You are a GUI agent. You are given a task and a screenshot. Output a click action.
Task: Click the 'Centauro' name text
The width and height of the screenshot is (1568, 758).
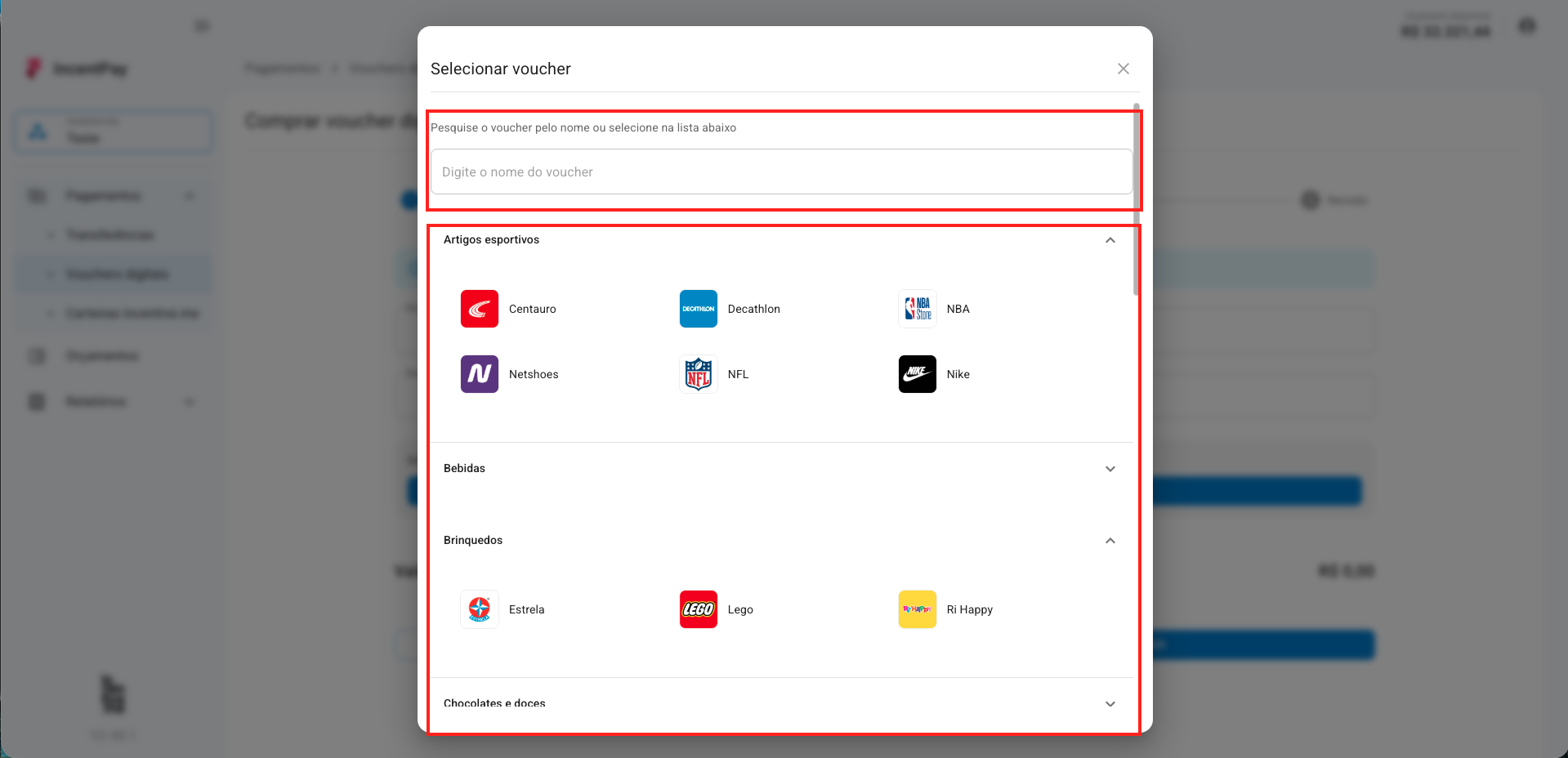click(x=533, y=309)
